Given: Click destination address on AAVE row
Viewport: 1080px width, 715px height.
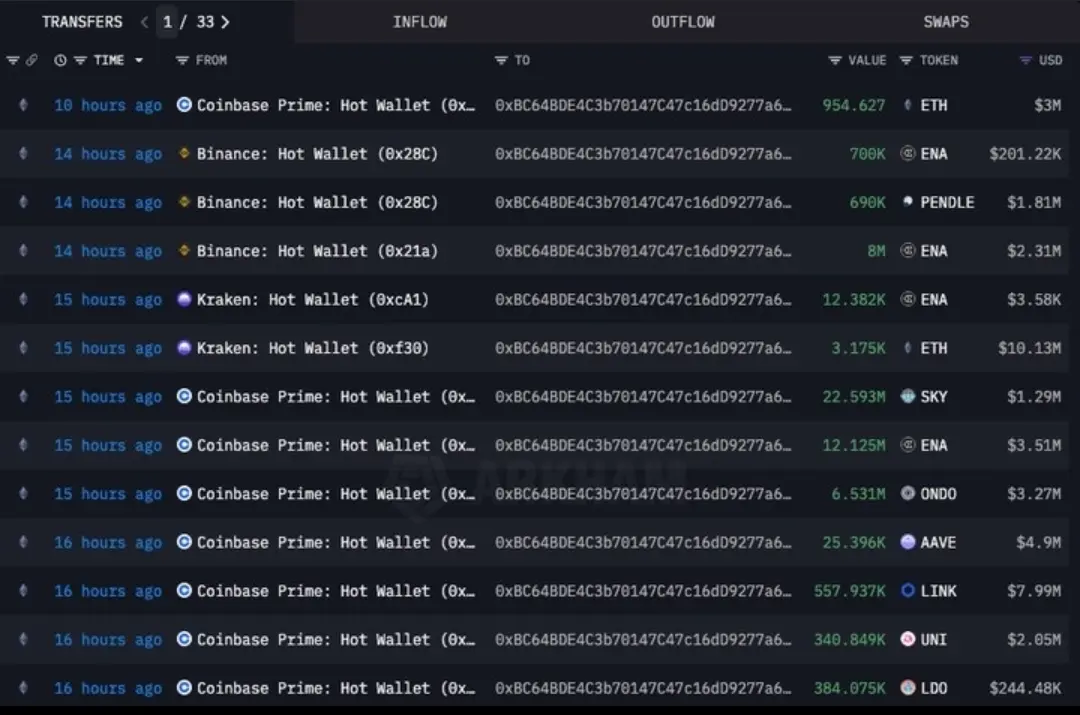Looking at the screenshot, I should coord(643,543).
